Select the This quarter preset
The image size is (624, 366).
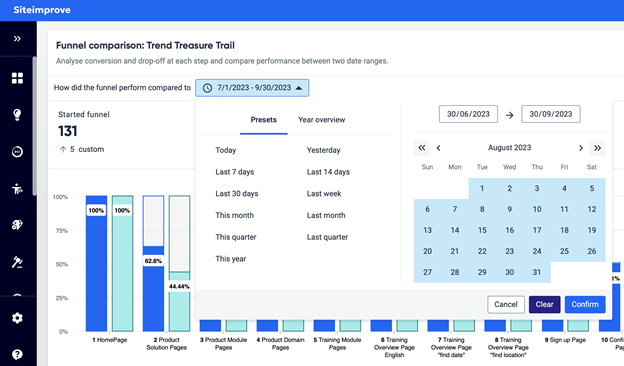coord(236,237)
